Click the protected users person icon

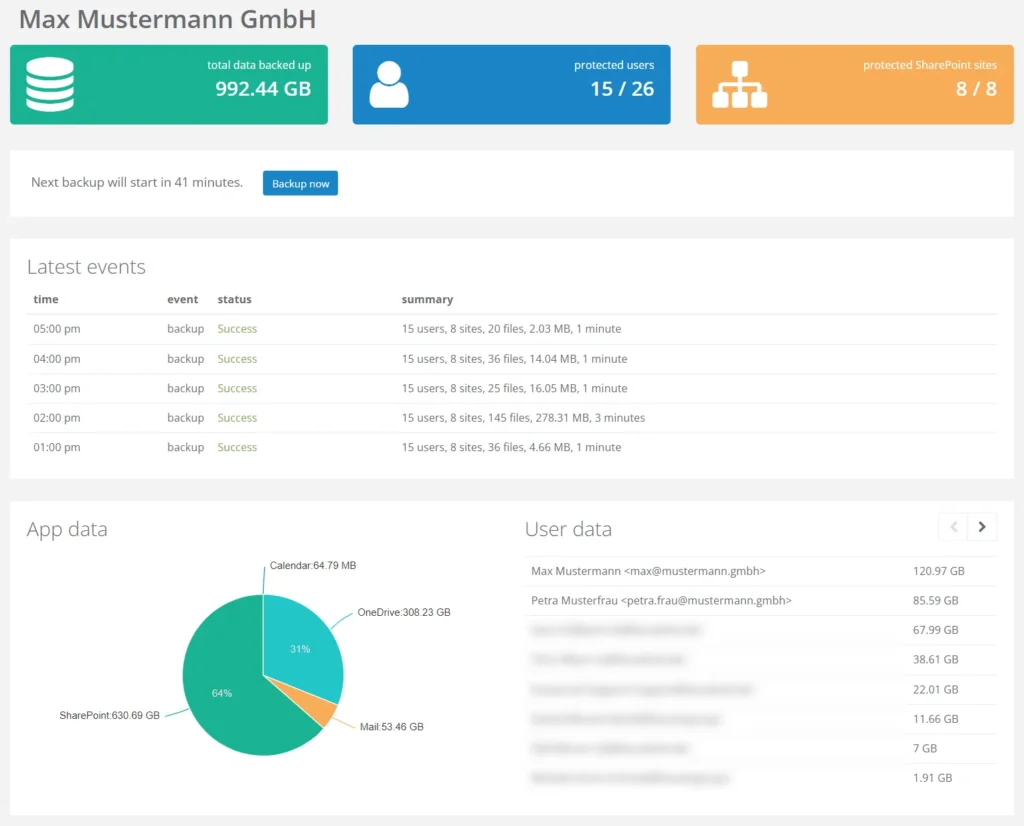pos(389,85)
